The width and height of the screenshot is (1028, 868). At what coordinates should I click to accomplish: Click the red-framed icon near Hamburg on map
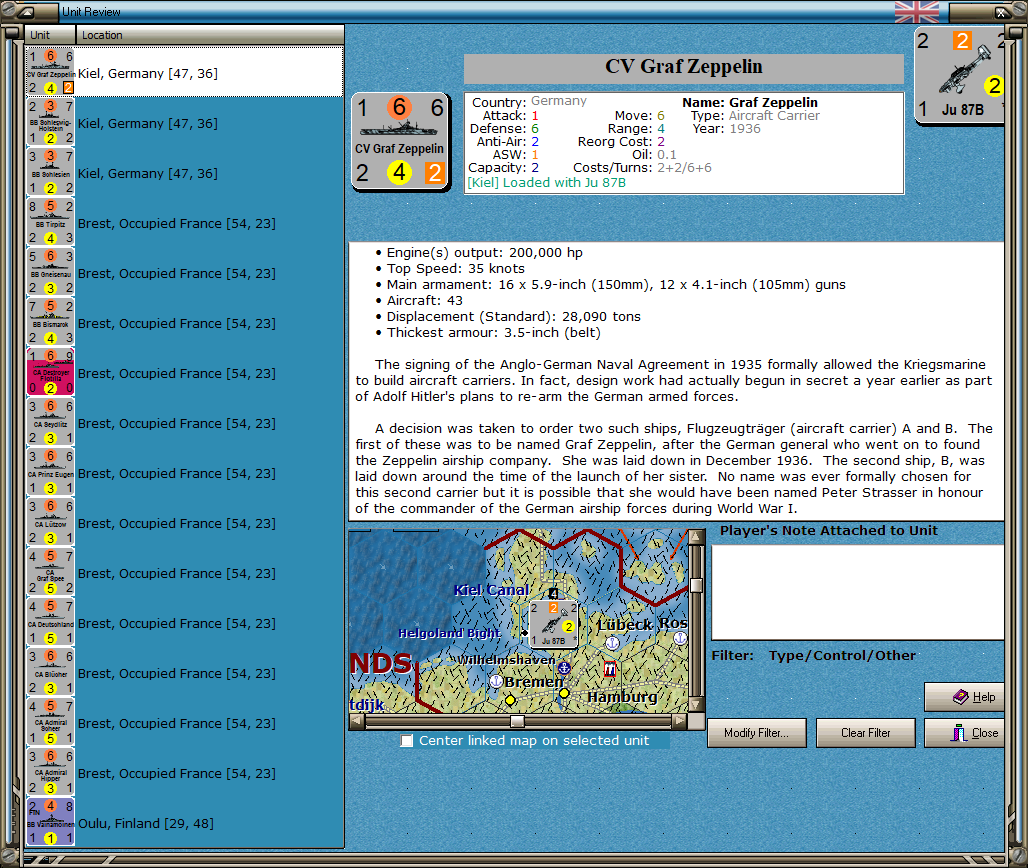click(x=610, y=669)
